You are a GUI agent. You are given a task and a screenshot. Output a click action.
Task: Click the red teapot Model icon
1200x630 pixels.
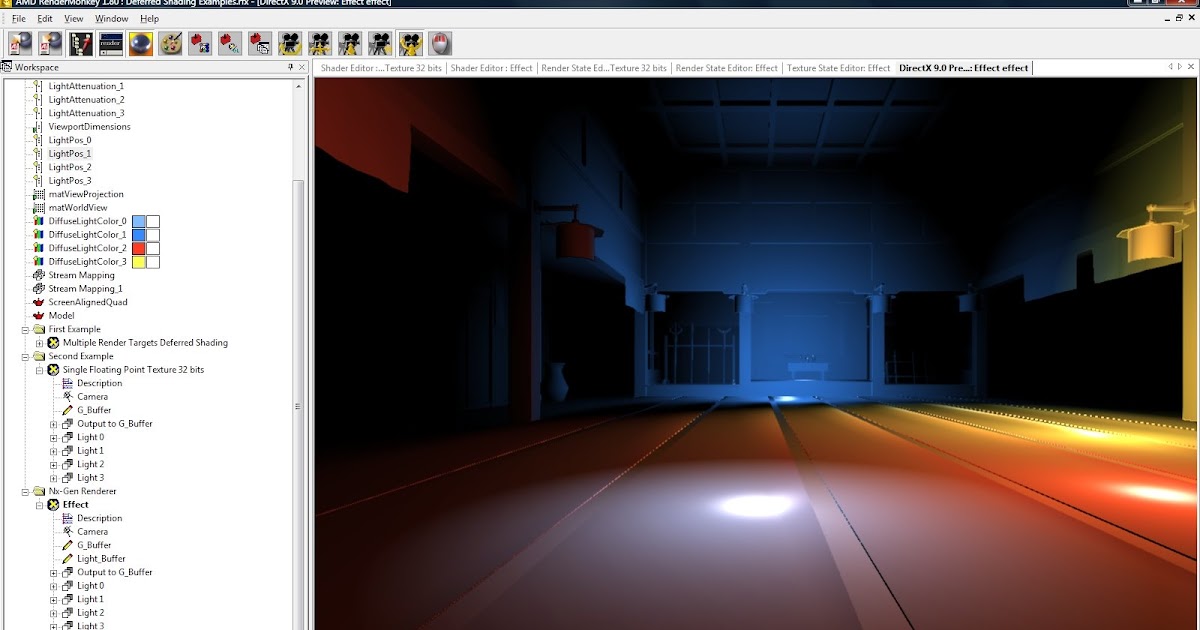click(x=39, y=316)
